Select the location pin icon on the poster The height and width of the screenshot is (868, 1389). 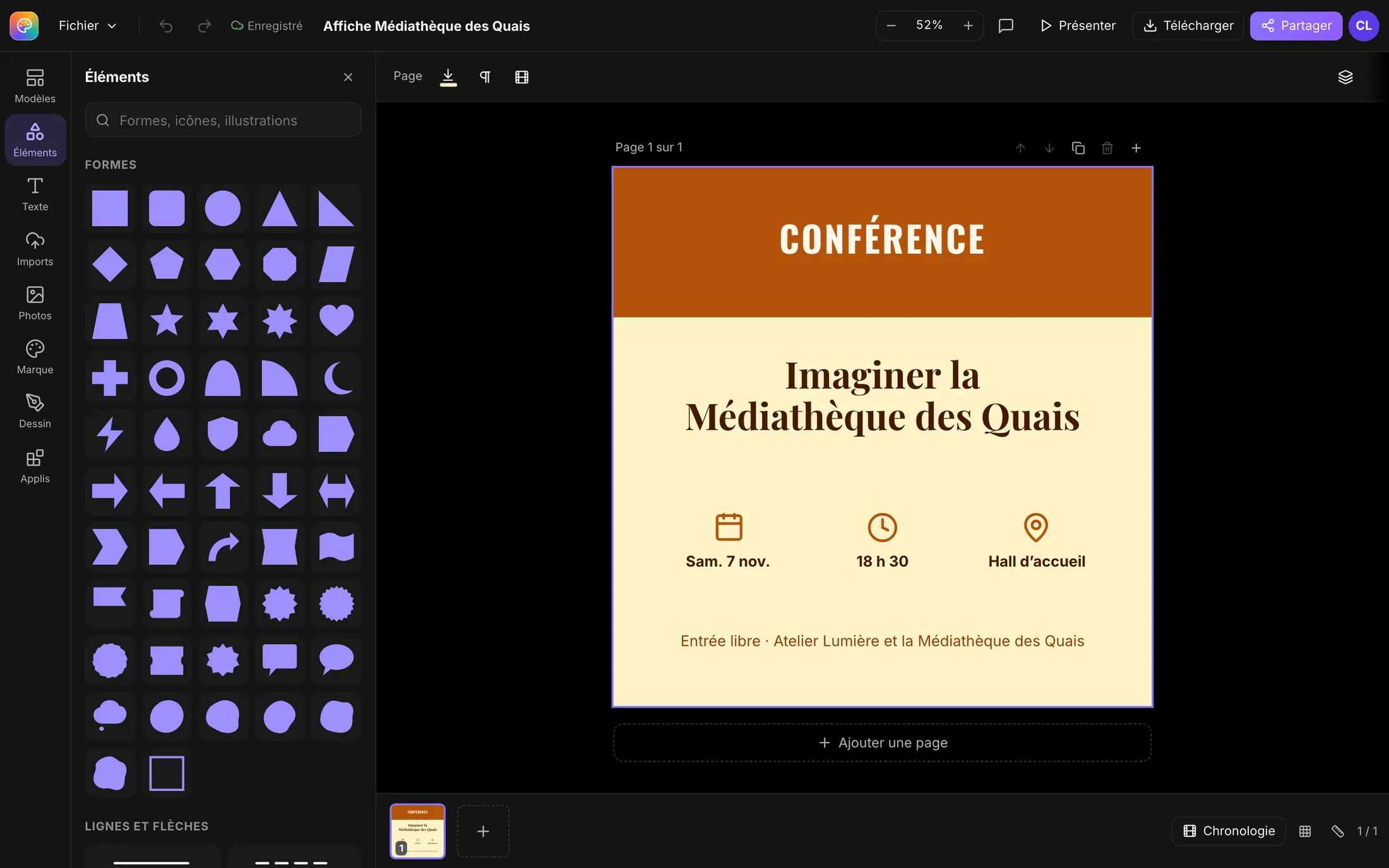(1035, 527)
